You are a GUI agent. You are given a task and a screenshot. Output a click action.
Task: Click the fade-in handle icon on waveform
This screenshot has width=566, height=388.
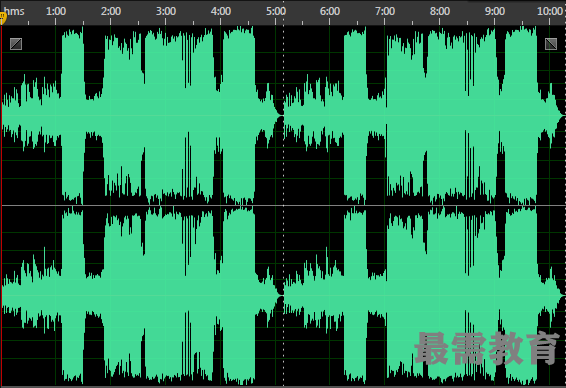point(16,44)
